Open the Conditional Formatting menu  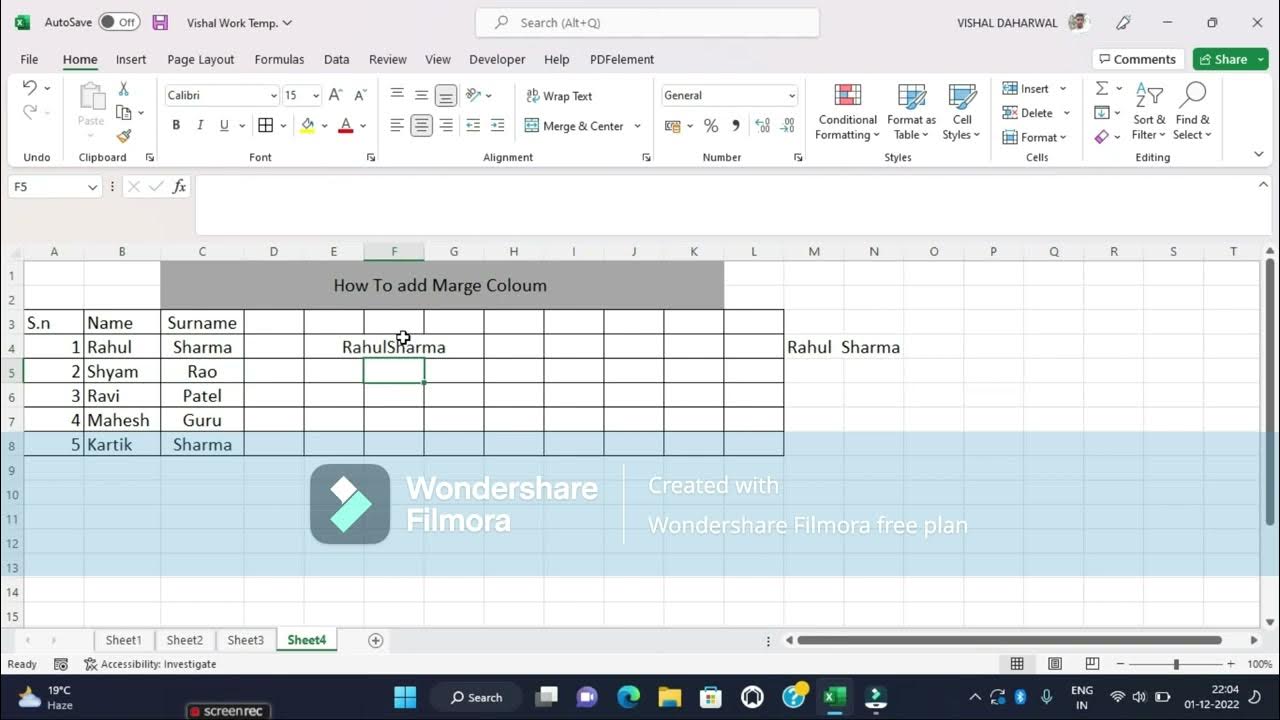pyautogui.click(x=847, y=112)
